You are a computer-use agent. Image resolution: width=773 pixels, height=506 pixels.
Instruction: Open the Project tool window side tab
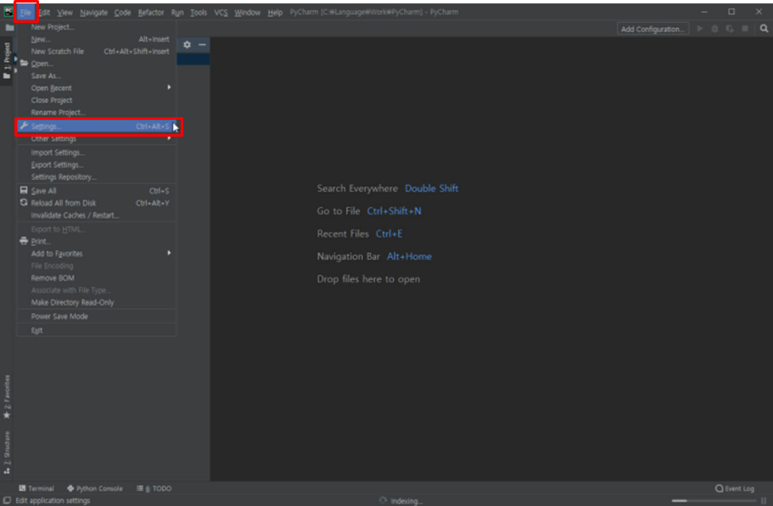point(6,60)
